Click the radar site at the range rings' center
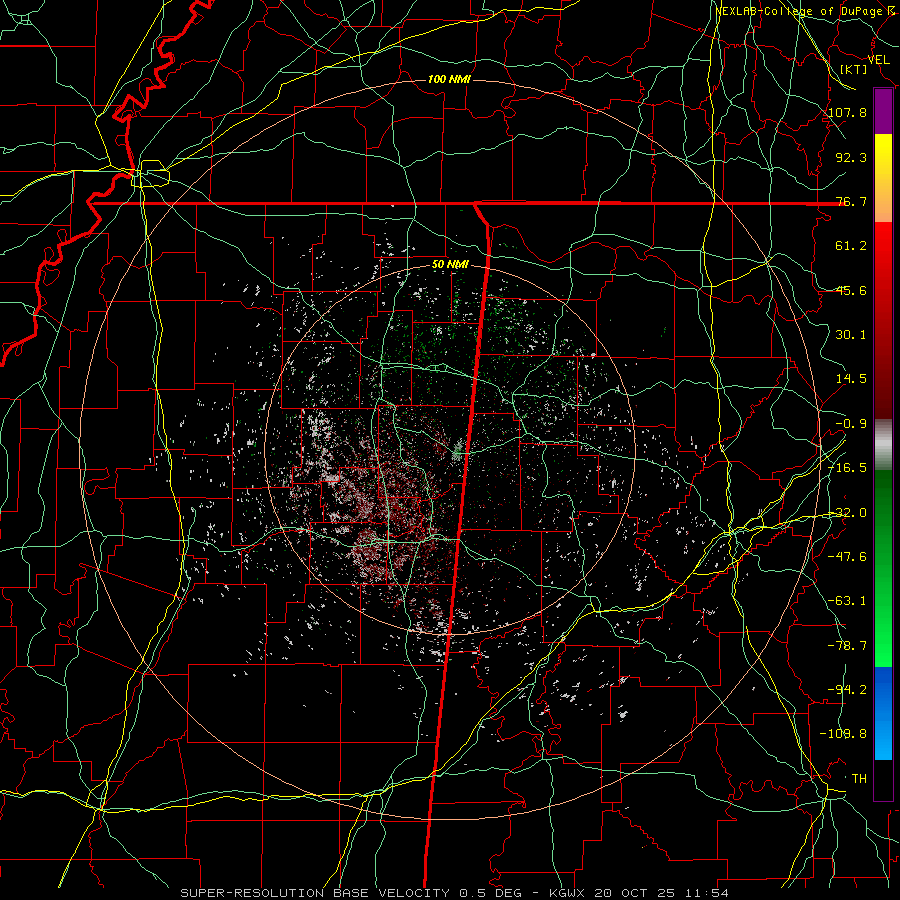 pos(457,452)
